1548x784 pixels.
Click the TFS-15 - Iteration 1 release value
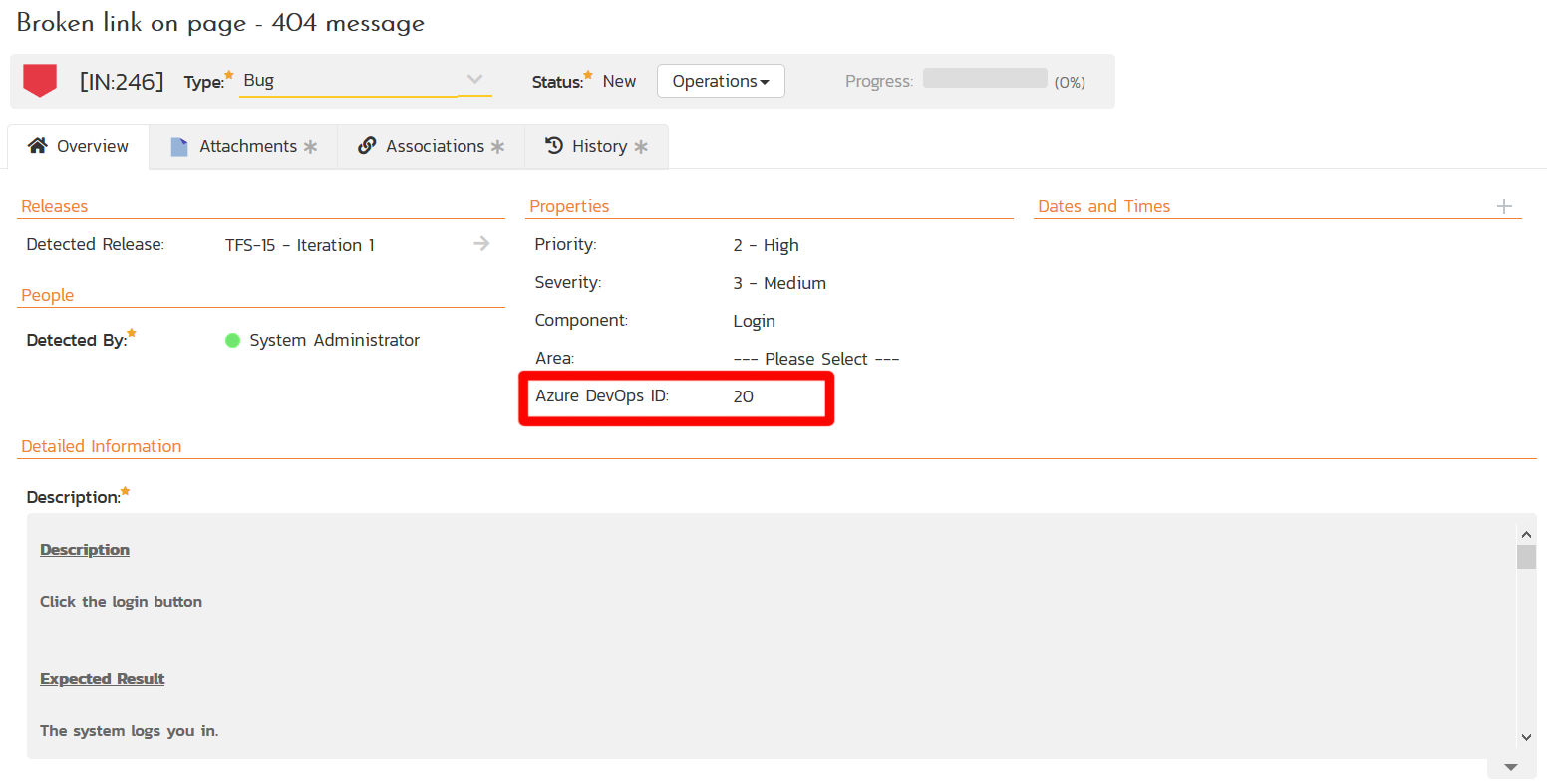(299, 245)
